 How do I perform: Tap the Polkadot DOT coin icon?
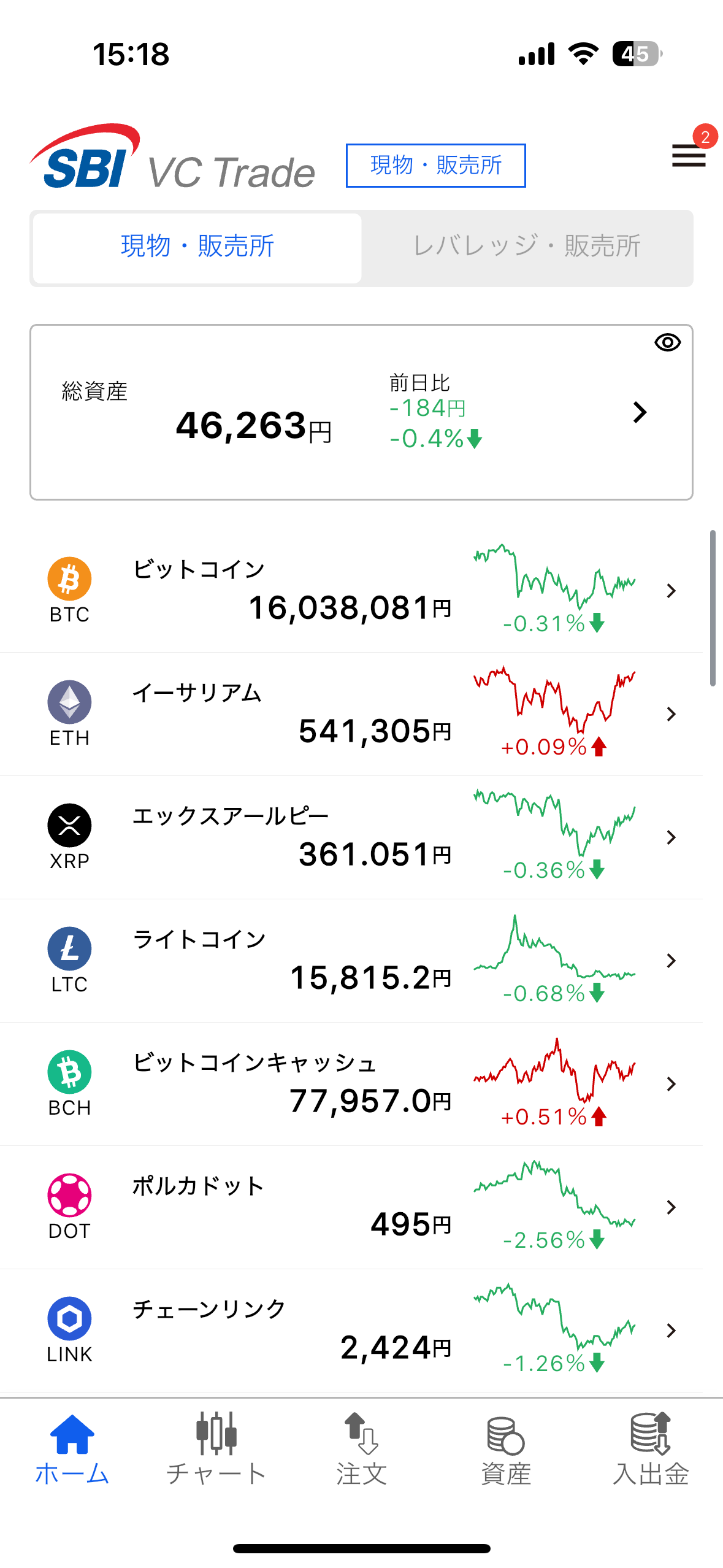pyautogui.click(x=69, y=1195)
